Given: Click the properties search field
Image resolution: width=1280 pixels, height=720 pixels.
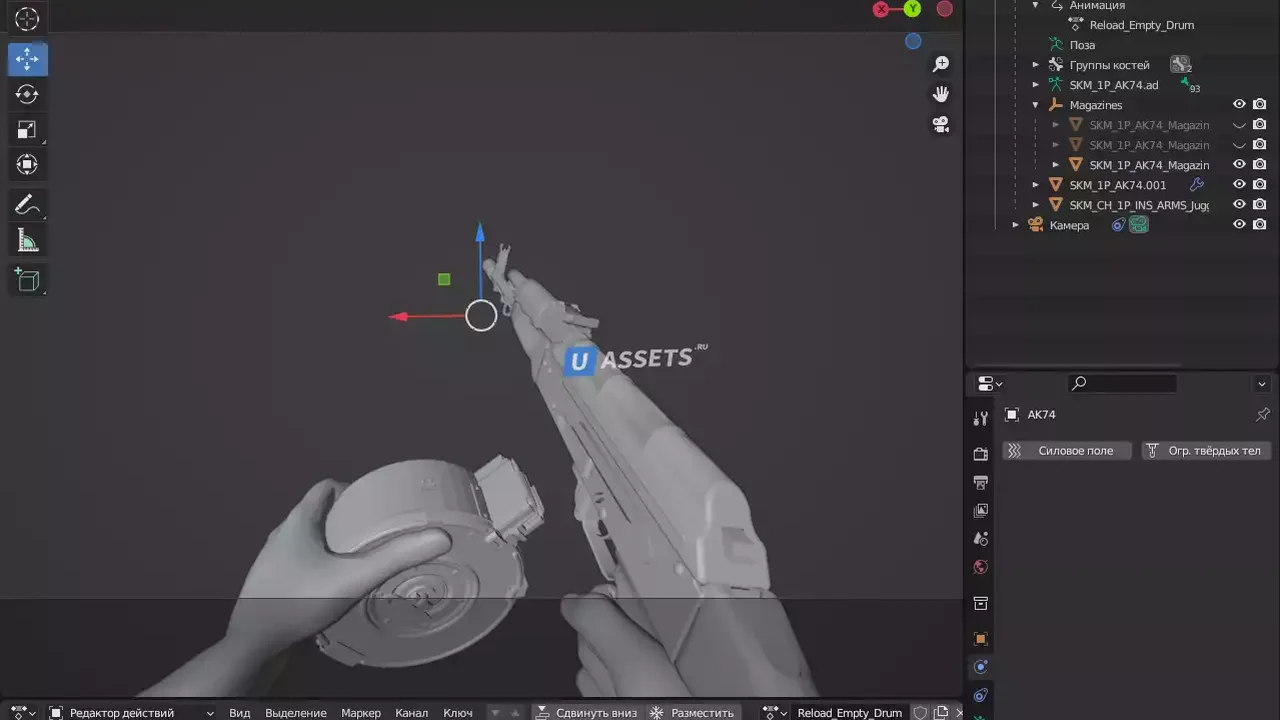Looking at the screenshot, I should click(x=1122, y=383).
